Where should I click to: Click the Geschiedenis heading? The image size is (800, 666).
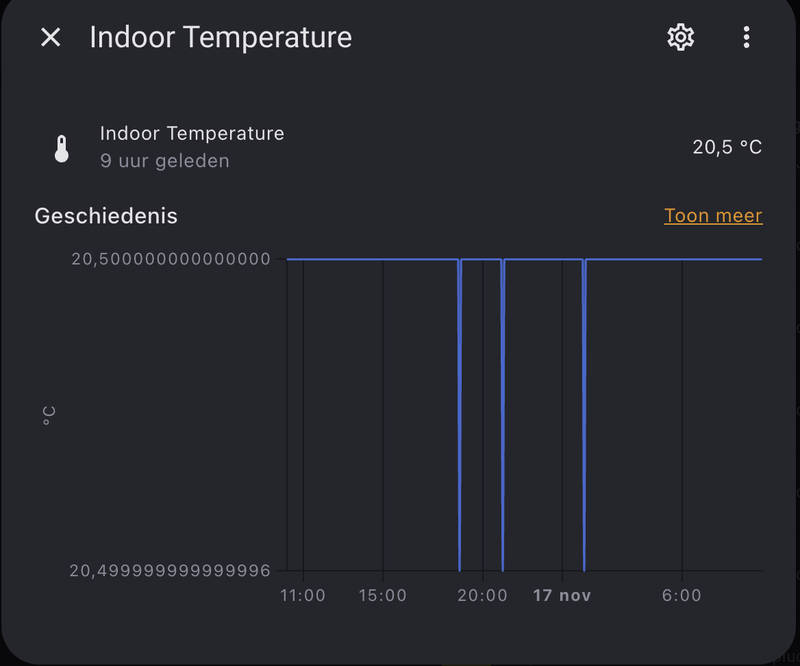(x=106, y=216)
